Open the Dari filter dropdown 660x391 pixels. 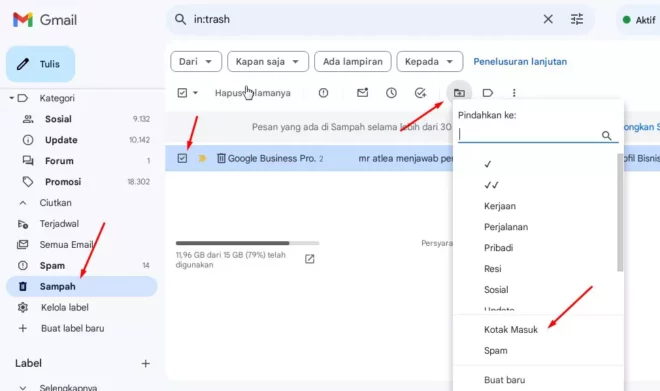pos(196,61)
